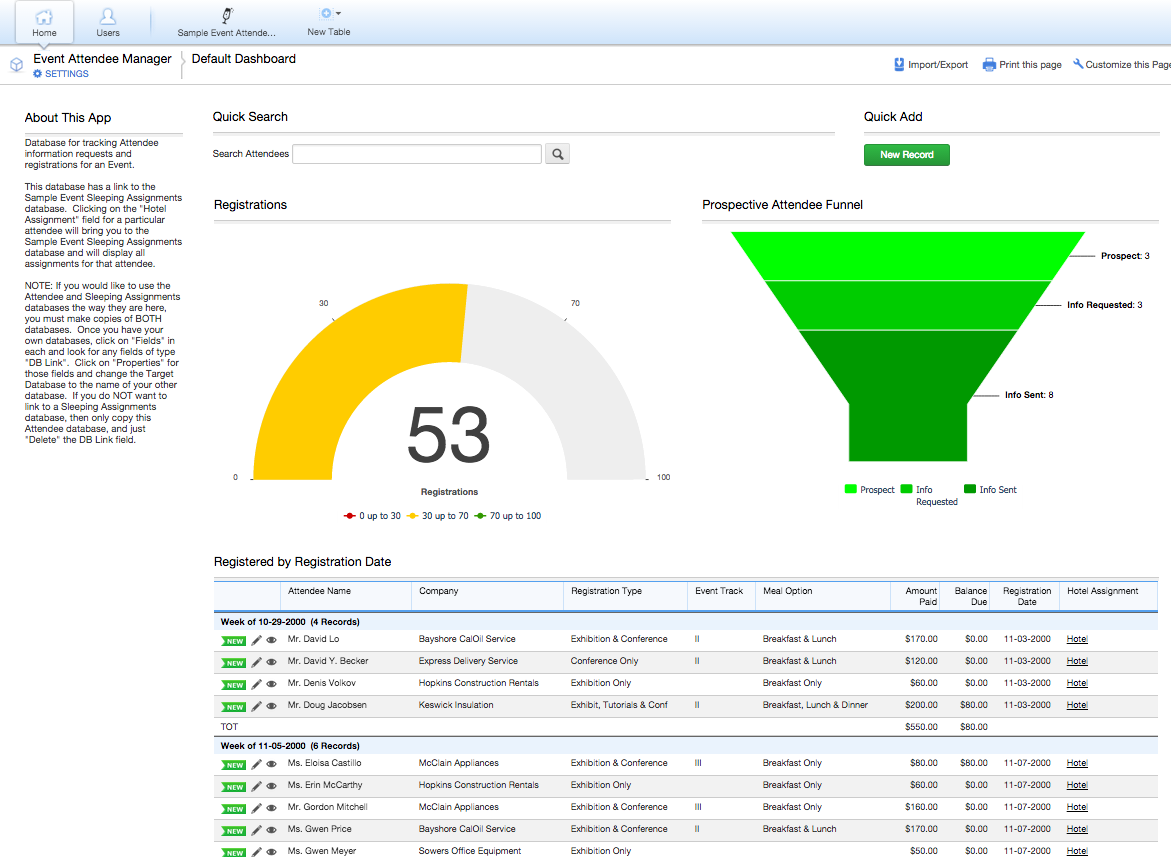The image size is (1171, 857).
Task: View the Mr. David Y. Becker record
Action: pyautogui.click(x=272, y=662)
